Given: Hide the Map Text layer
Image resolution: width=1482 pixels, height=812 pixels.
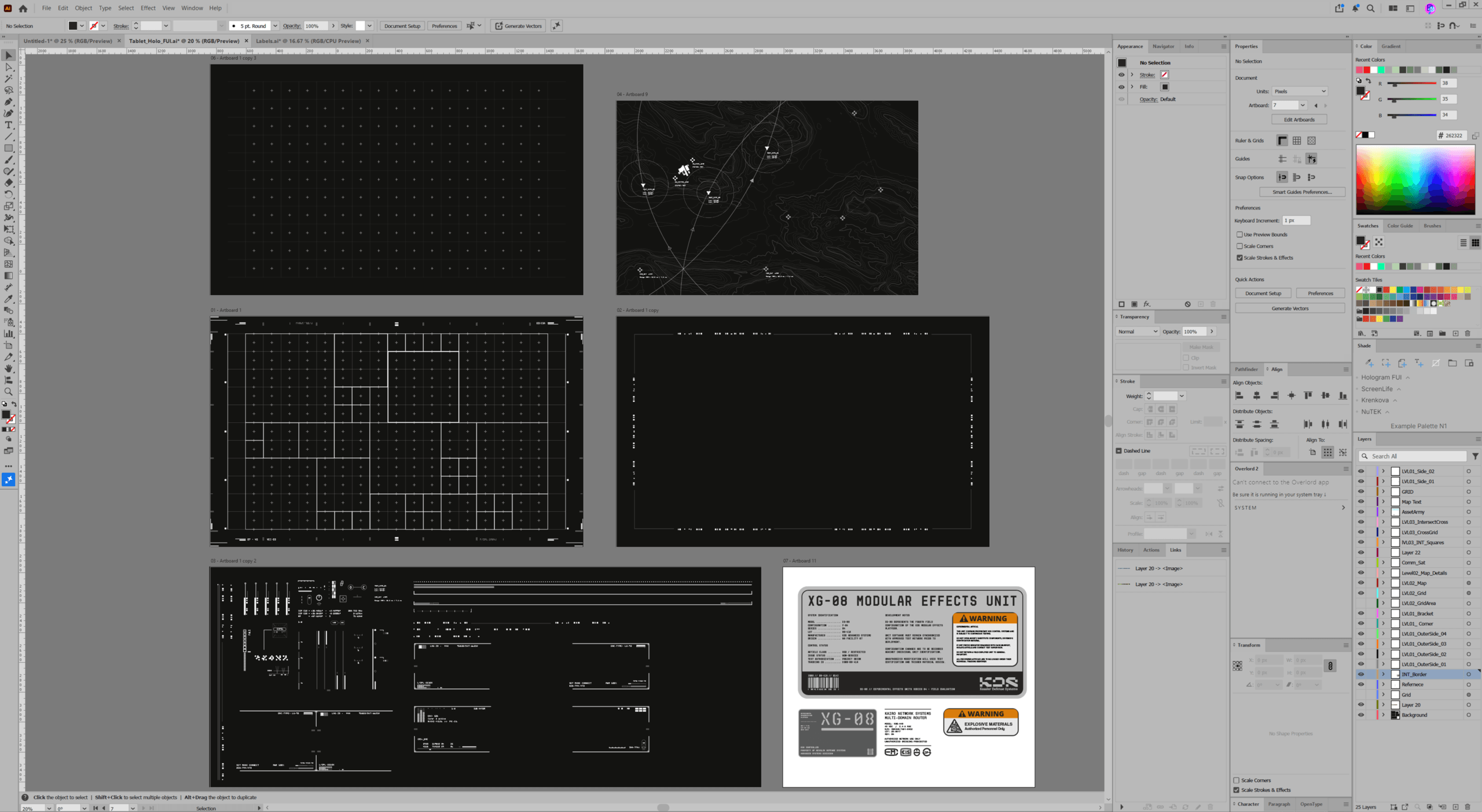Looking at the screenshot, I should 1361,502.
